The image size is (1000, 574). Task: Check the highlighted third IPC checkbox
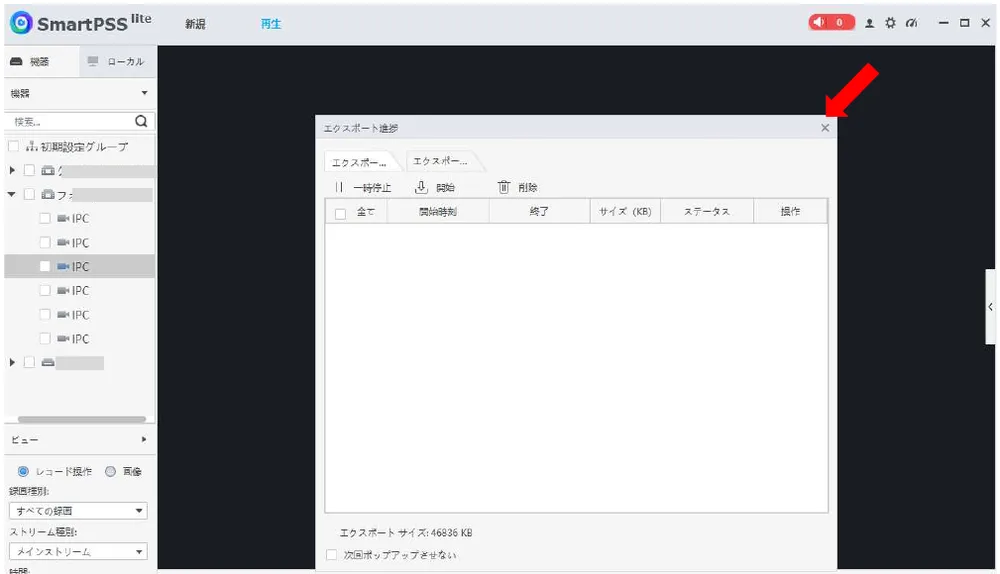(45, 267)
